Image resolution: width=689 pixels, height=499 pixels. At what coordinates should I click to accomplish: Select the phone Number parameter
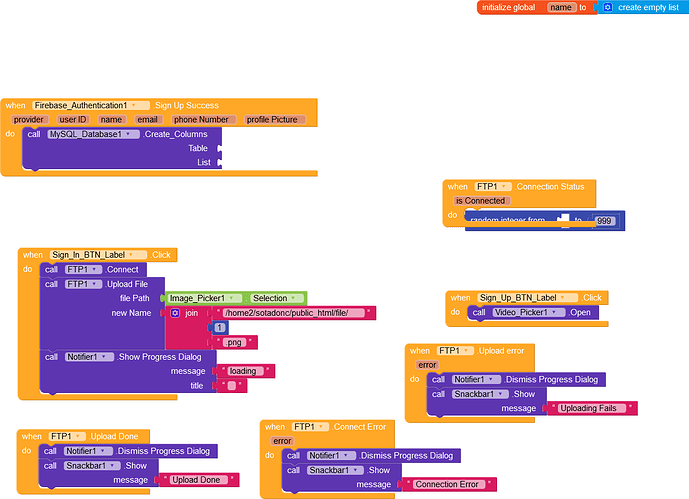pyautogui.click(x=204, y=120)
